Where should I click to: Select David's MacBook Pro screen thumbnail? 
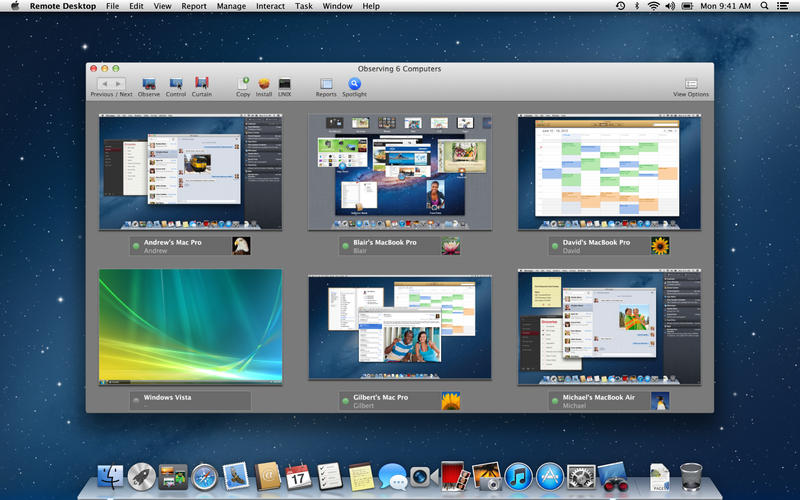609,172
